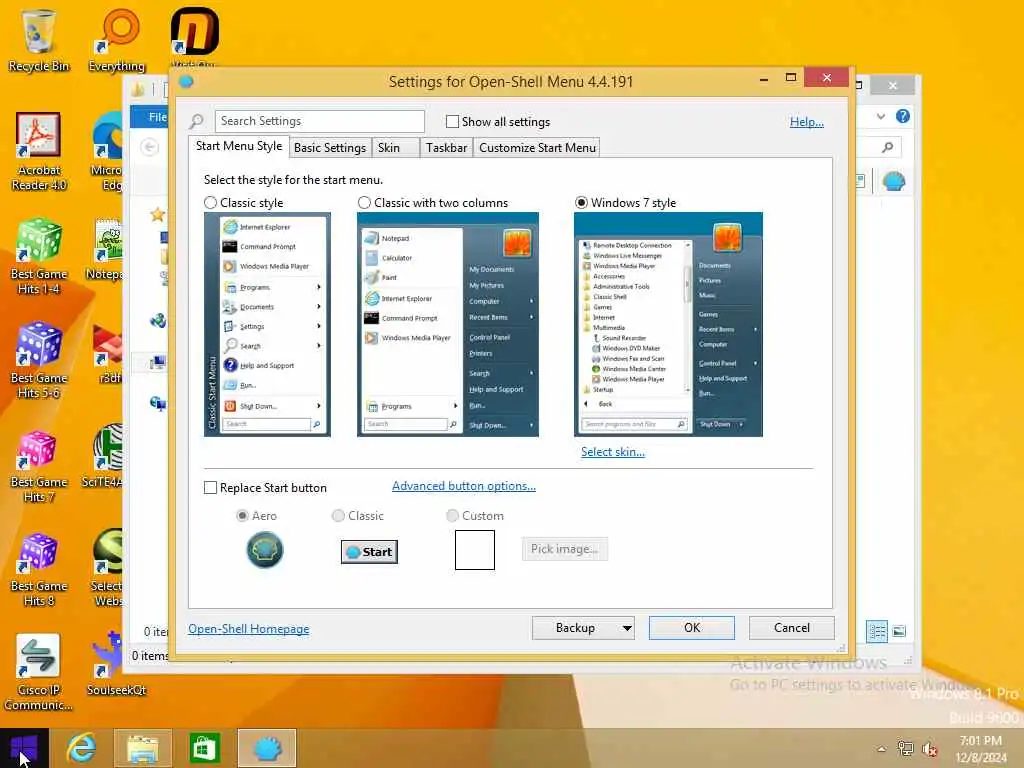Click the two columns style preview
The height and width of the screenshot is (768, 1024).
point(448,325)
